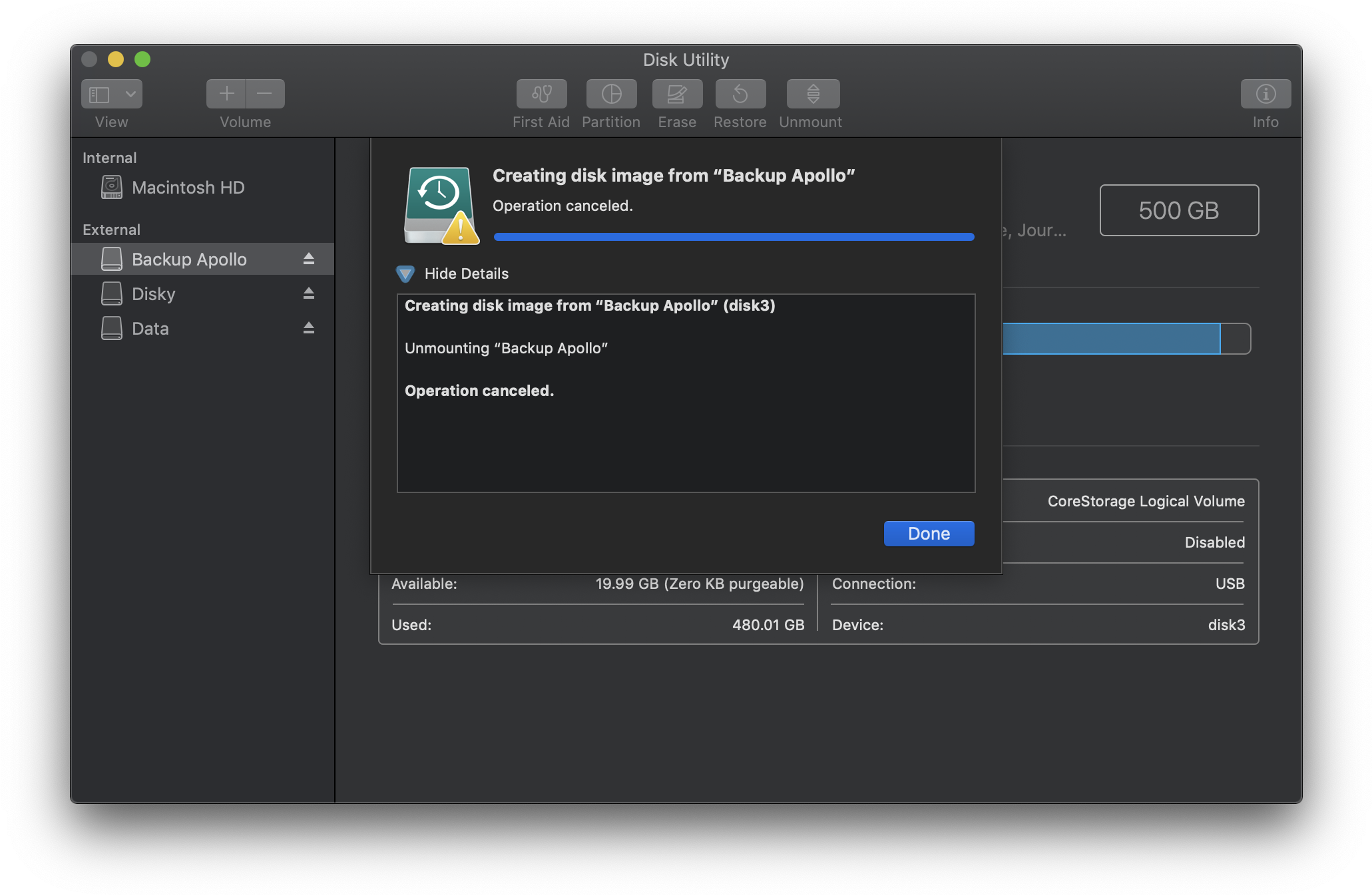Click the Unmount toolbar icon
Screen dimensions: 1372x895
click(813, 94)
